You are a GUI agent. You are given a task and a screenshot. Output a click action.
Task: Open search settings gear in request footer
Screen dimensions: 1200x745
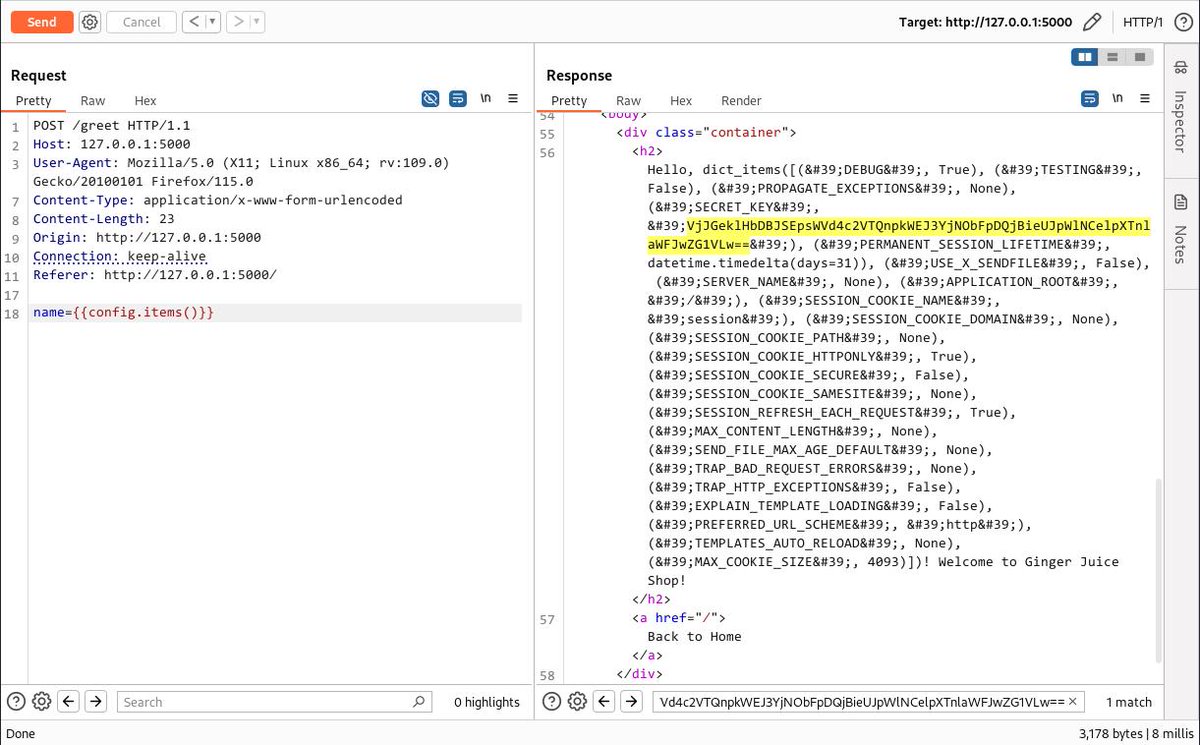tap(41, 702)
